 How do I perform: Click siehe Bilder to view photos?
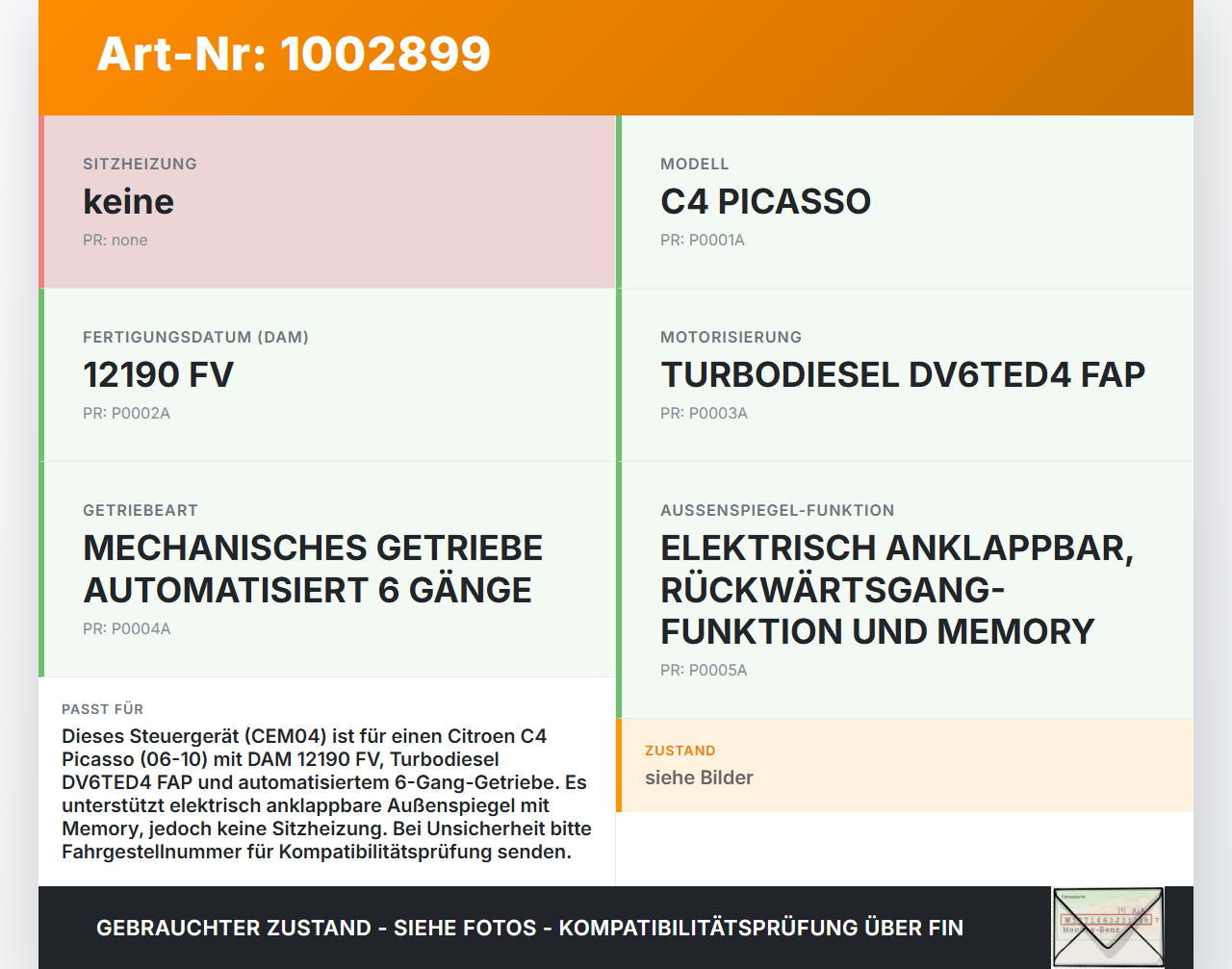[x=699, y=778]
